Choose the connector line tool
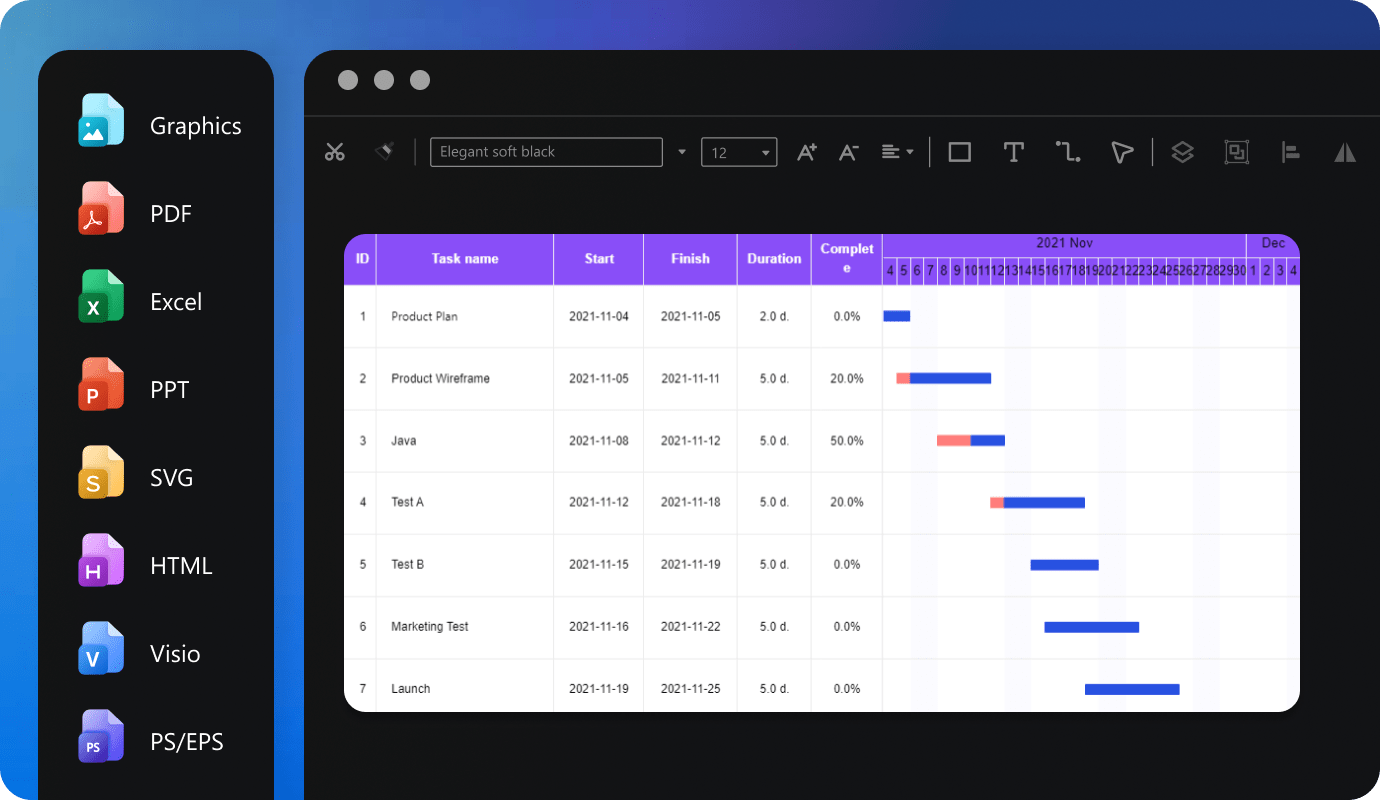This screenshot has height=800, width=1380. coord(1068,152)
